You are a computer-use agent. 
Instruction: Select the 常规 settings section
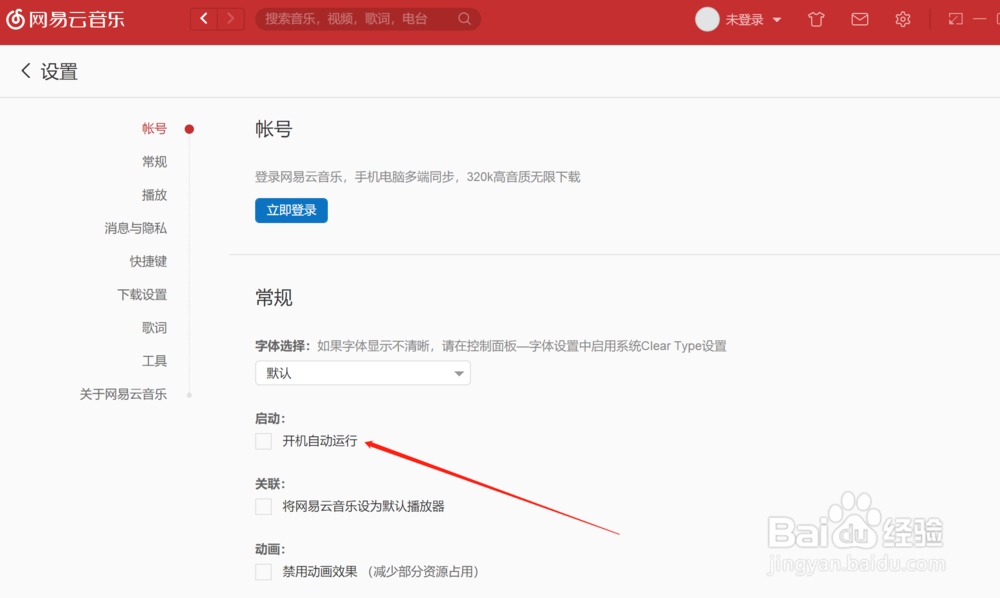click(154, 162)
